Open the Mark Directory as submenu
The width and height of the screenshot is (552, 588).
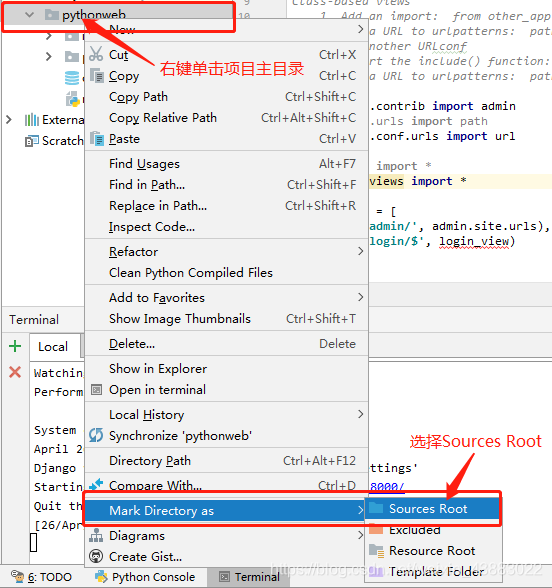(224, 510)
